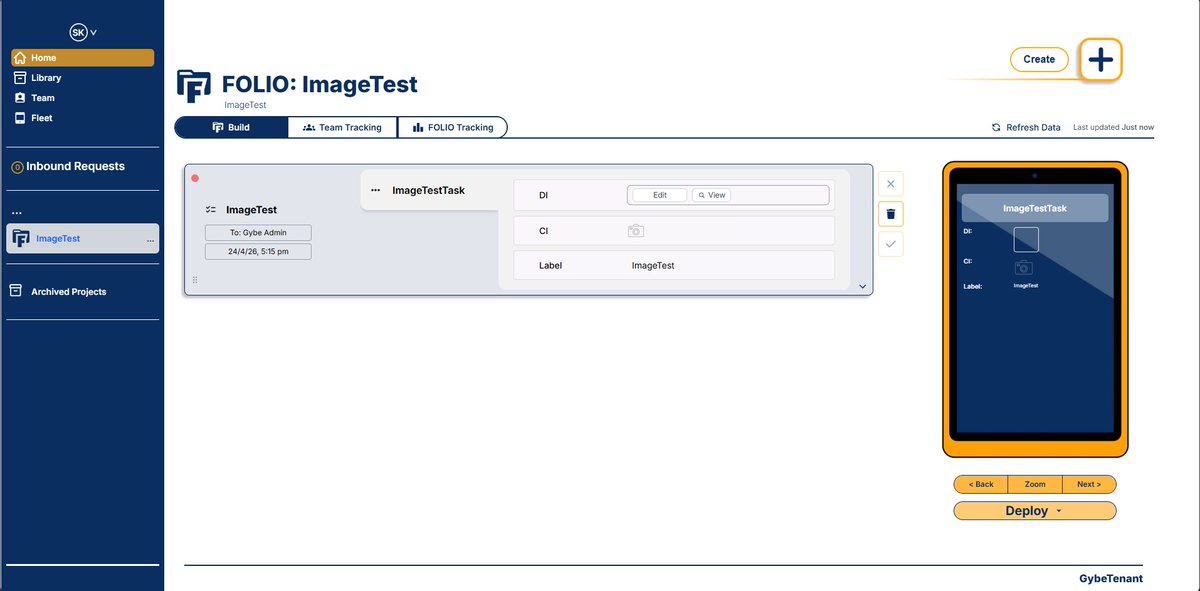Click the DI image box in preview
The height and width of the screenshot is (591, 1200).
[1026, 240]
